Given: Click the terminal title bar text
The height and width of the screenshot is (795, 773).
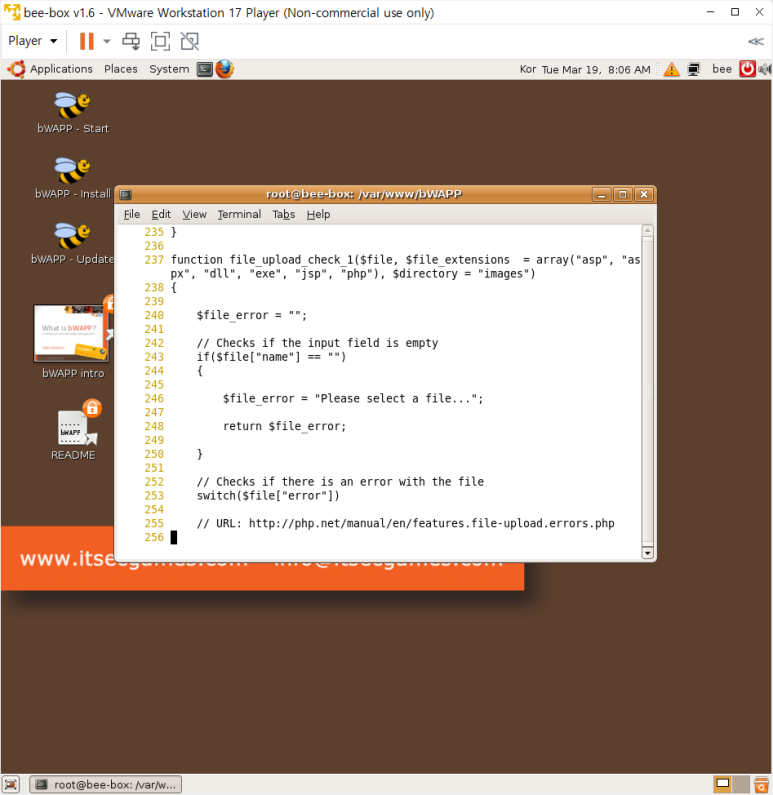Looking at the screenshot, I should point(363,194).
